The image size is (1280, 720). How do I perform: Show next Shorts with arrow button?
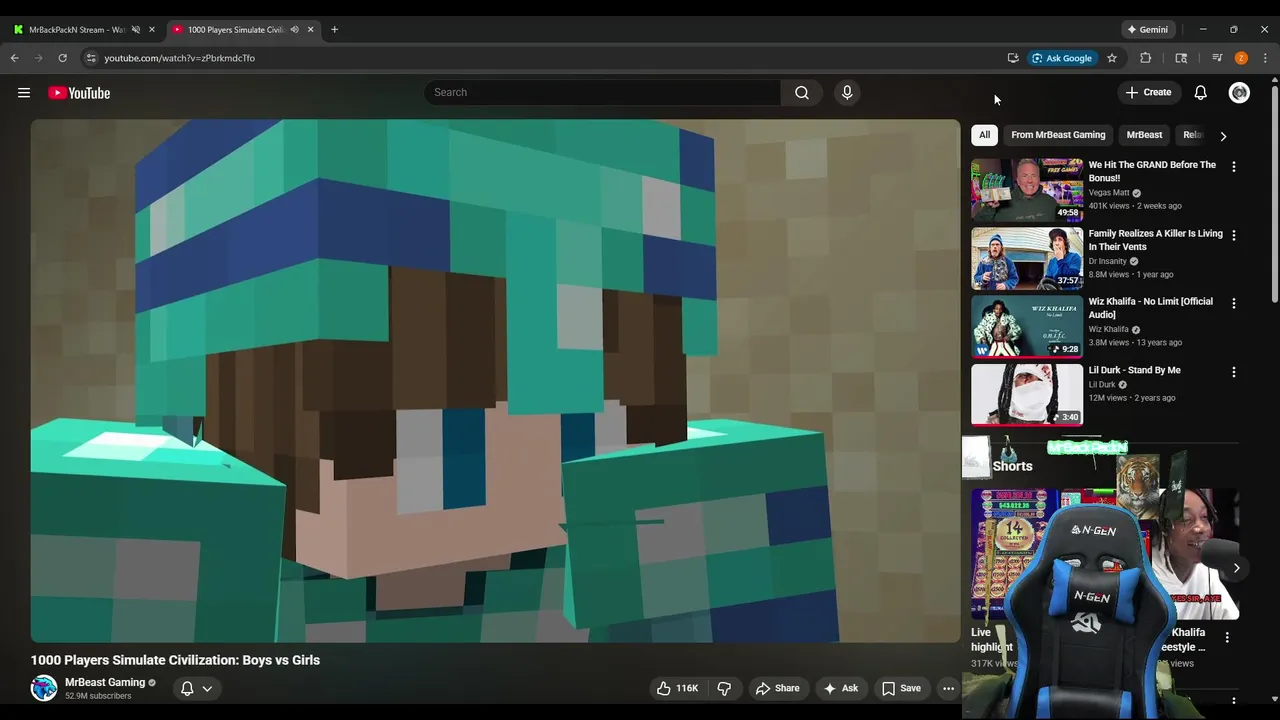point(1236,568)
